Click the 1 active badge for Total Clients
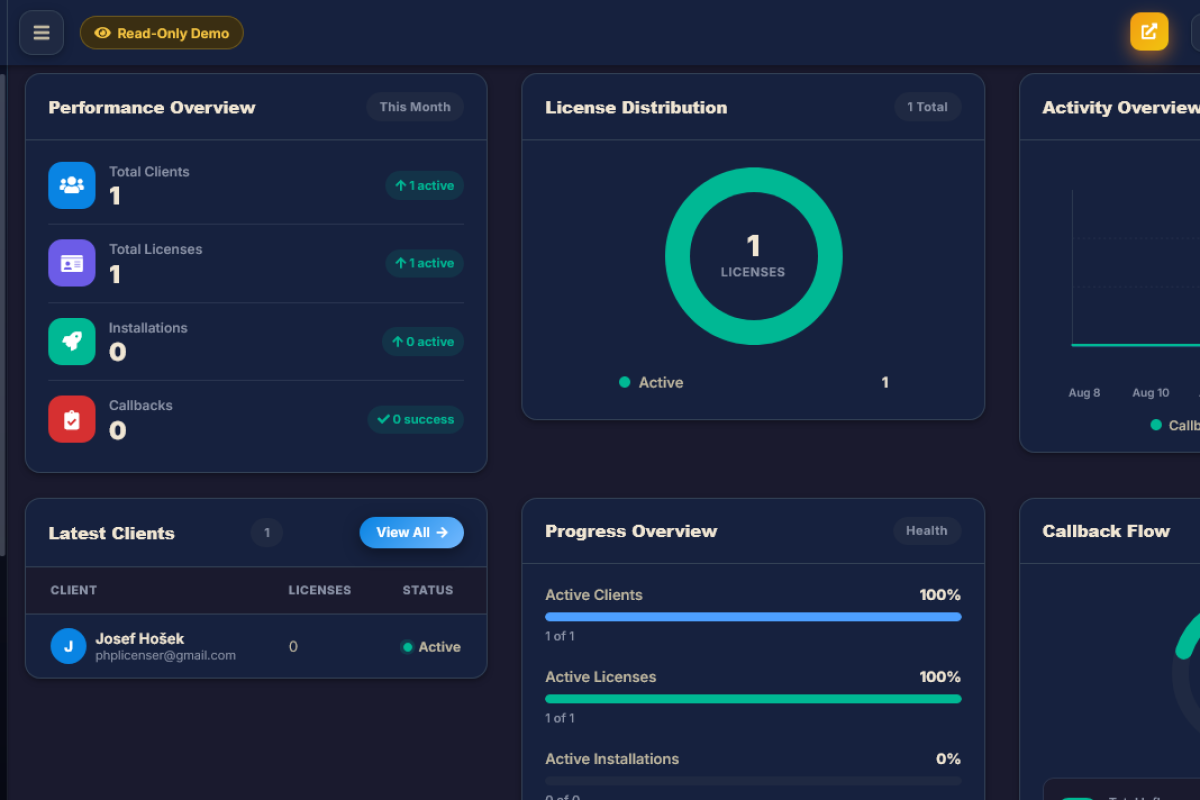 pos(425,185)
